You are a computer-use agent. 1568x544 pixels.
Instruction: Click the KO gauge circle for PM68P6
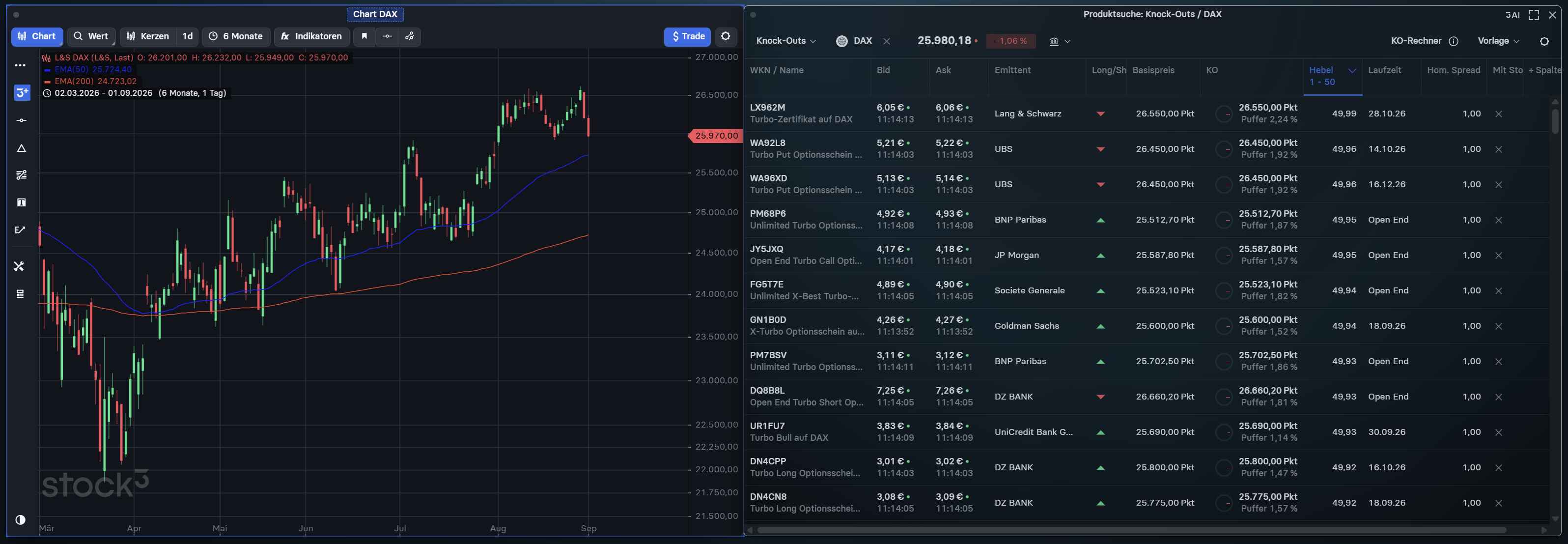(x=1224, y=220)
